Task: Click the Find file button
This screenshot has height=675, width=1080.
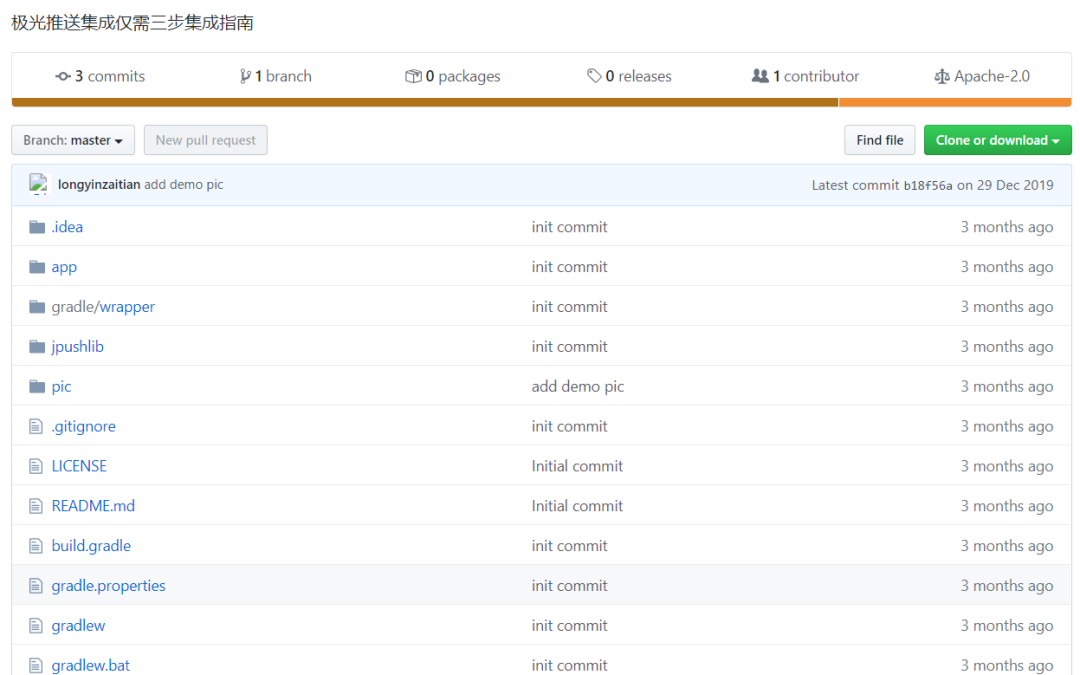Action: point(880,140)
